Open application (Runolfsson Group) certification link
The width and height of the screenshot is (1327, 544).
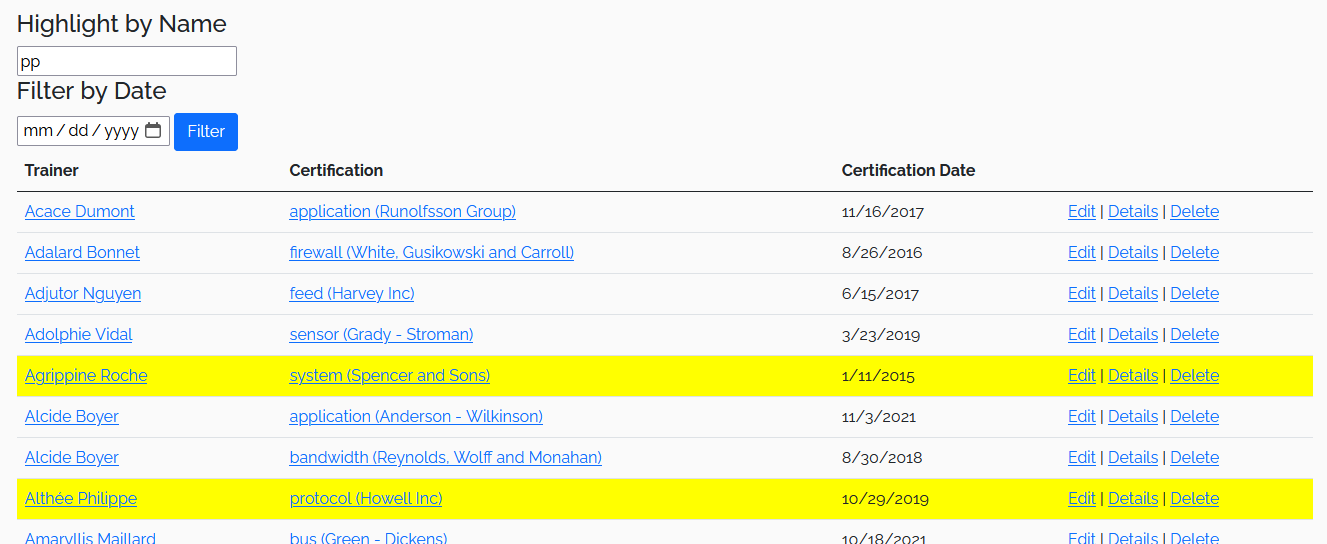[403, 212]
